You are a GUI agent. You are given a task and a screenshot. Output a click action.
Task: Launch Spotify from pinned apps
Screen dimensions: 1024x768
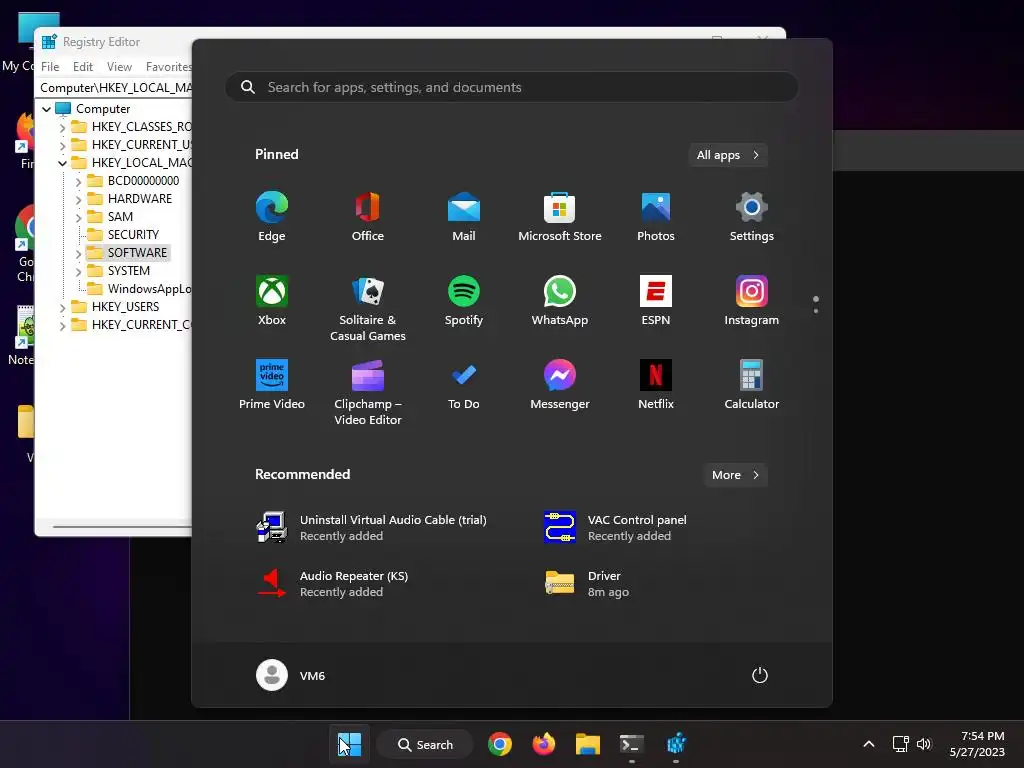[464, 300]
